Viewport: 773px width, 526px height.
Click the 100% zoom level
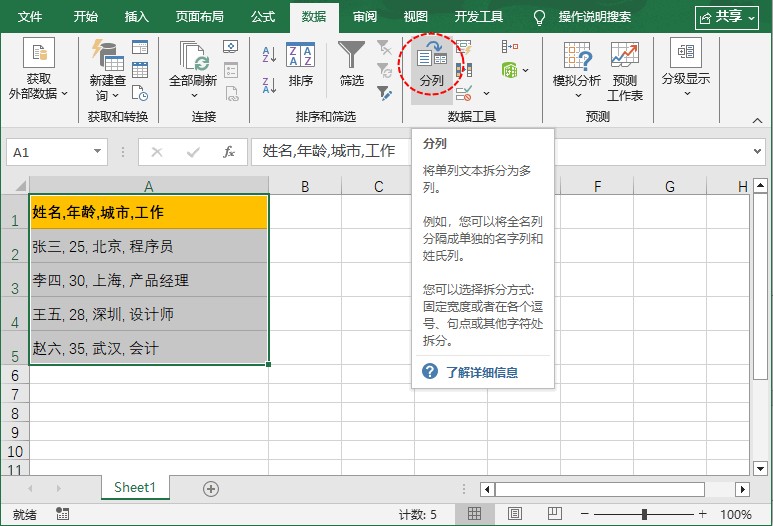tap(736, 514)
